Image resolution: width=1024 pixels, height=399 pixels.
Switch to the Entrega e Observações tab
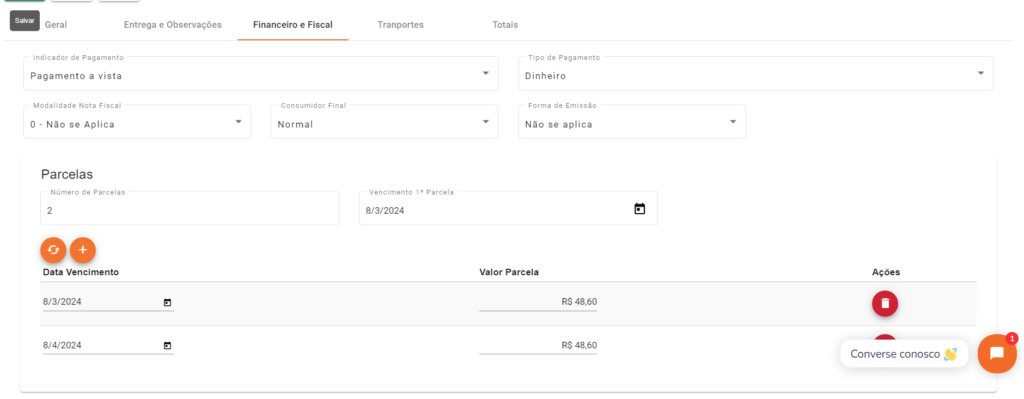click(x=172, y=25)
